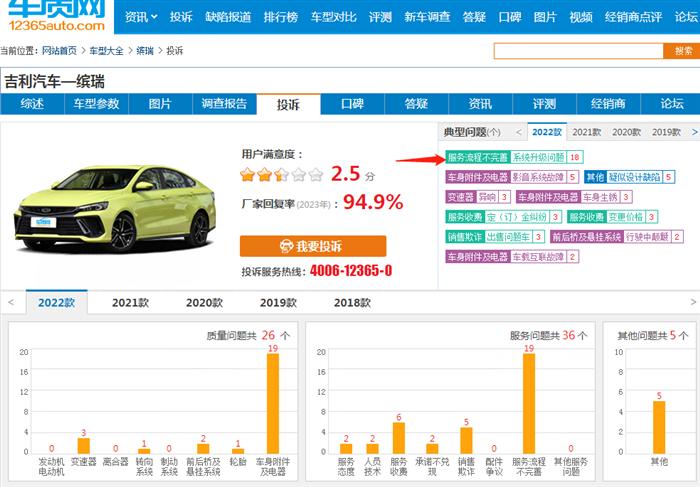The width and height of the screenshot is (700, 487).
Task: Open 口碑 in the top blue navigation
Action: [x=509, y=17]
